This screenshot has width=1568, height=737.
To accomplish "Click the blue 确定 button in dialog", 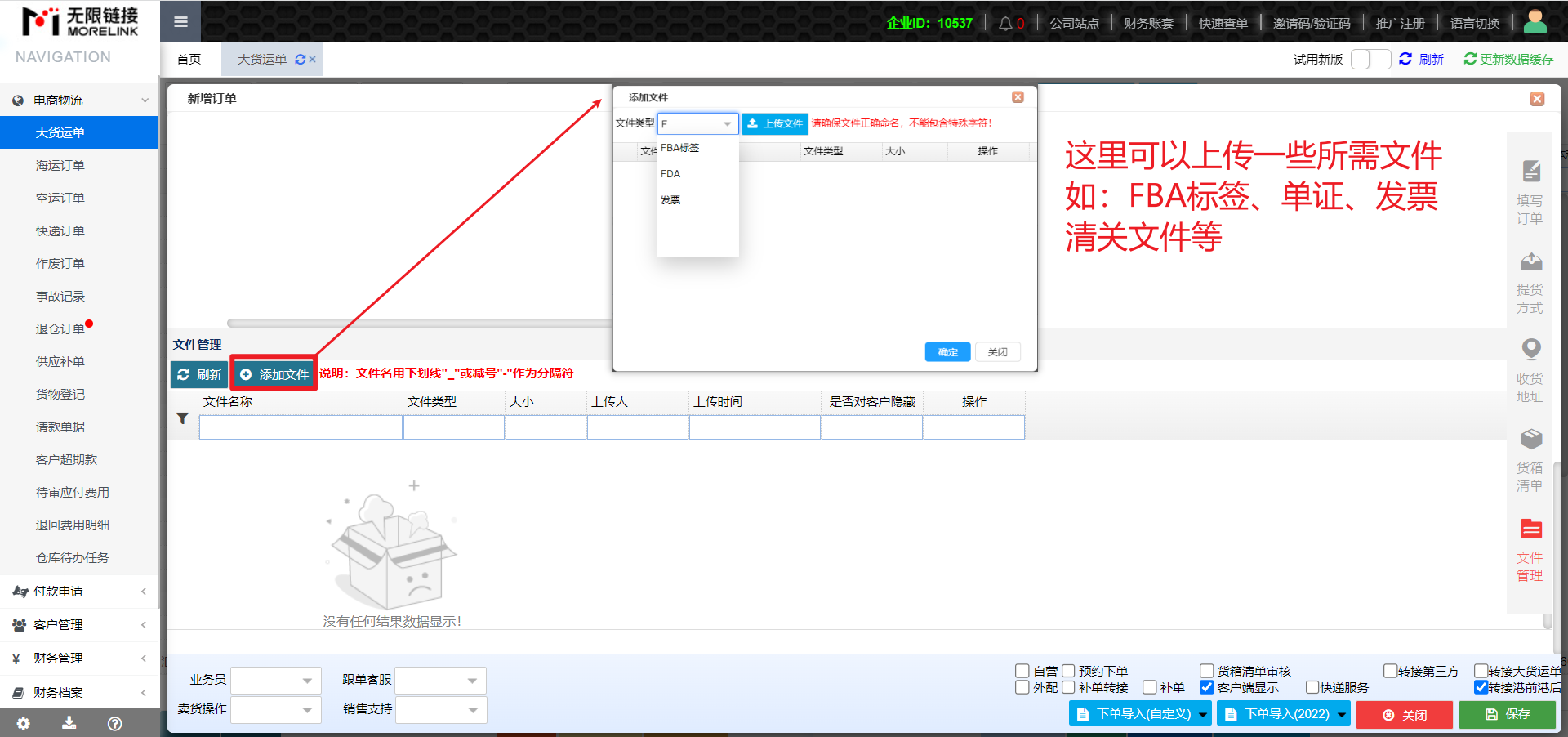I will [947, 352].
